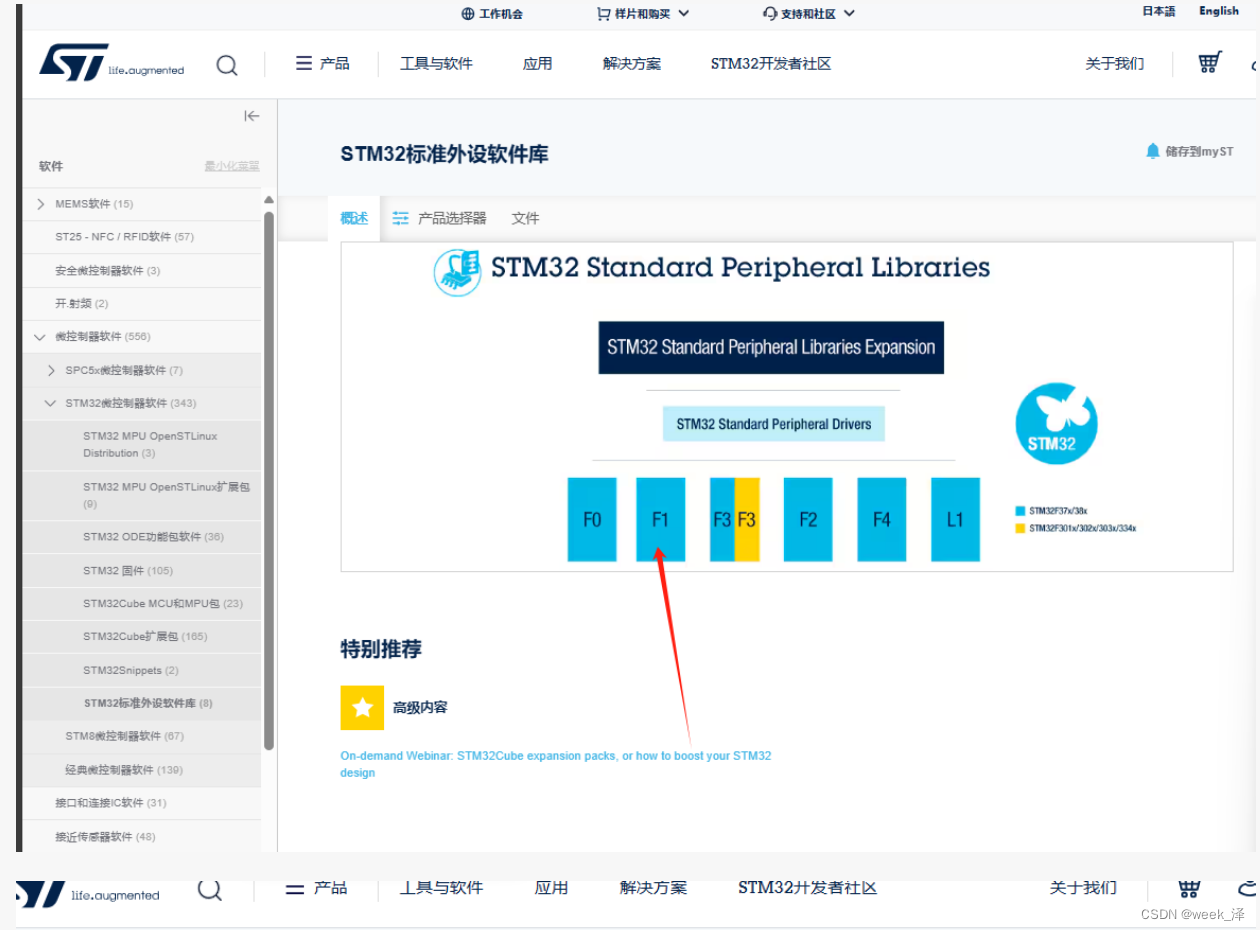
Task: Open the 关于我们 menu
Action: tap(1115, 63)
